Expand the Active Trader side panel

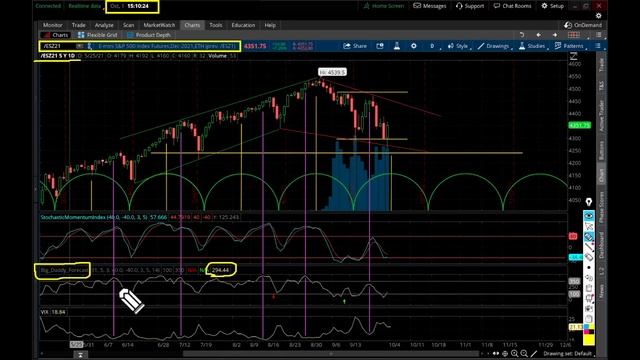[x=601, y=116]
